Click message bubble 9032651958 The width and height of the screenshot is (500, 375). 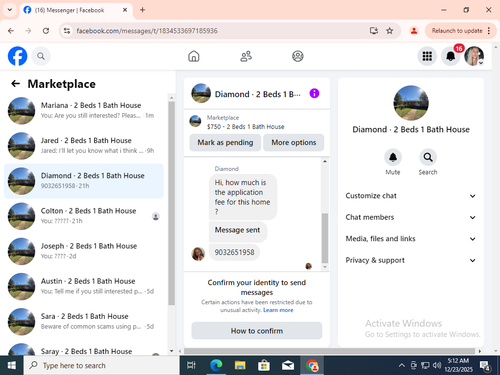pos(234,252)
